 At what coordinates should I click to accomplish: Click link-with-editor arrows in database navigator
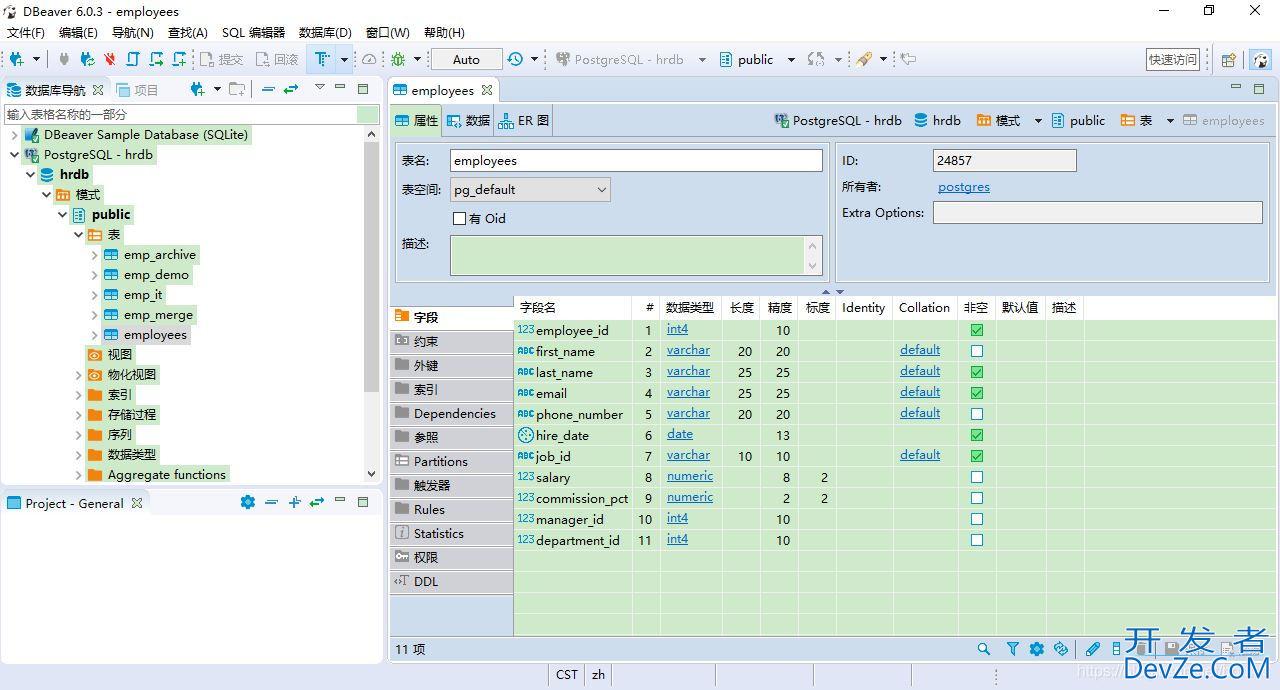tap(291, 89)
